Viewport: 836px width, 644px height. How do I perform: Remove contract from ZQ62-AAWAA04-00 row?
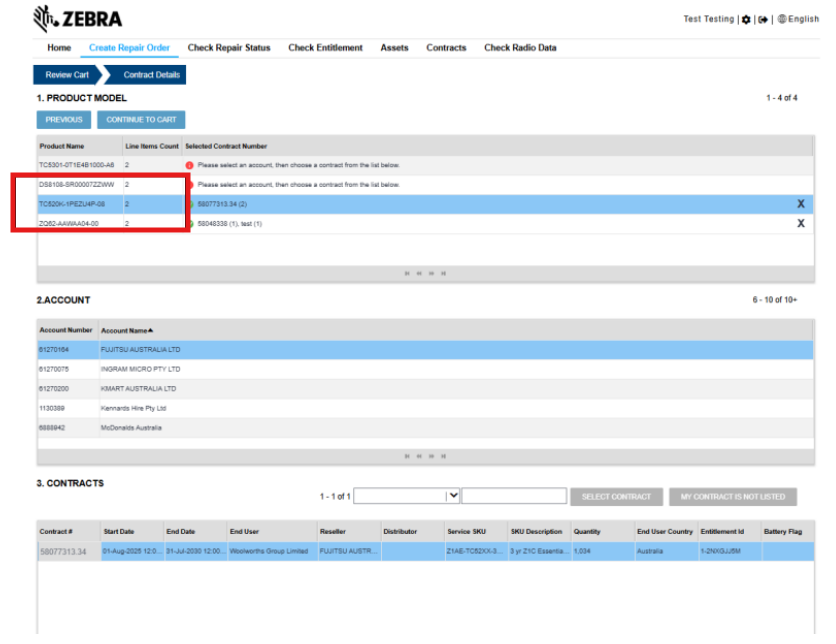[801, 223]
